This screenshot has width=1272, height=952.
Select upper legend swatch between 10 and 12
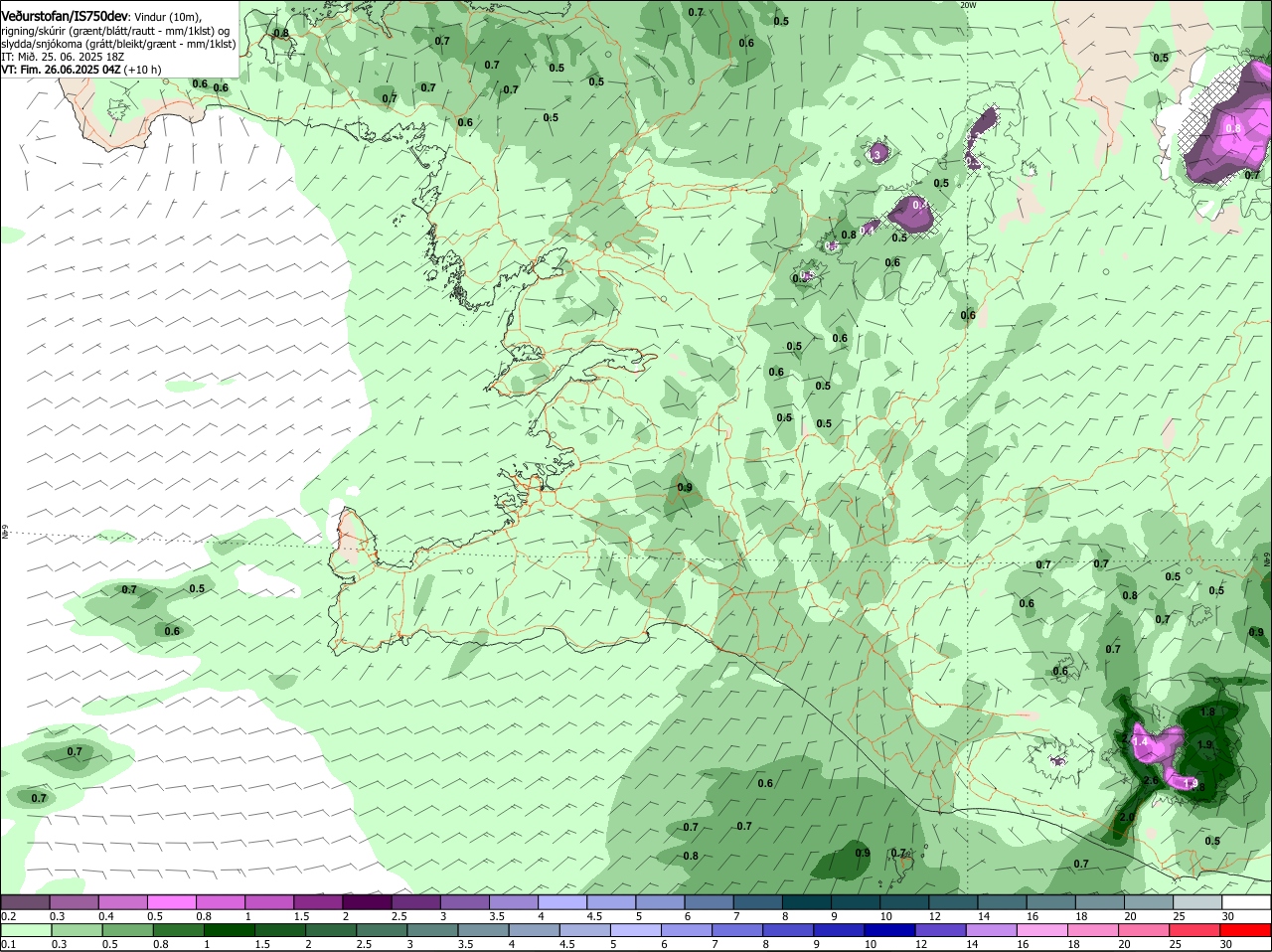click(x=904, y=902)
